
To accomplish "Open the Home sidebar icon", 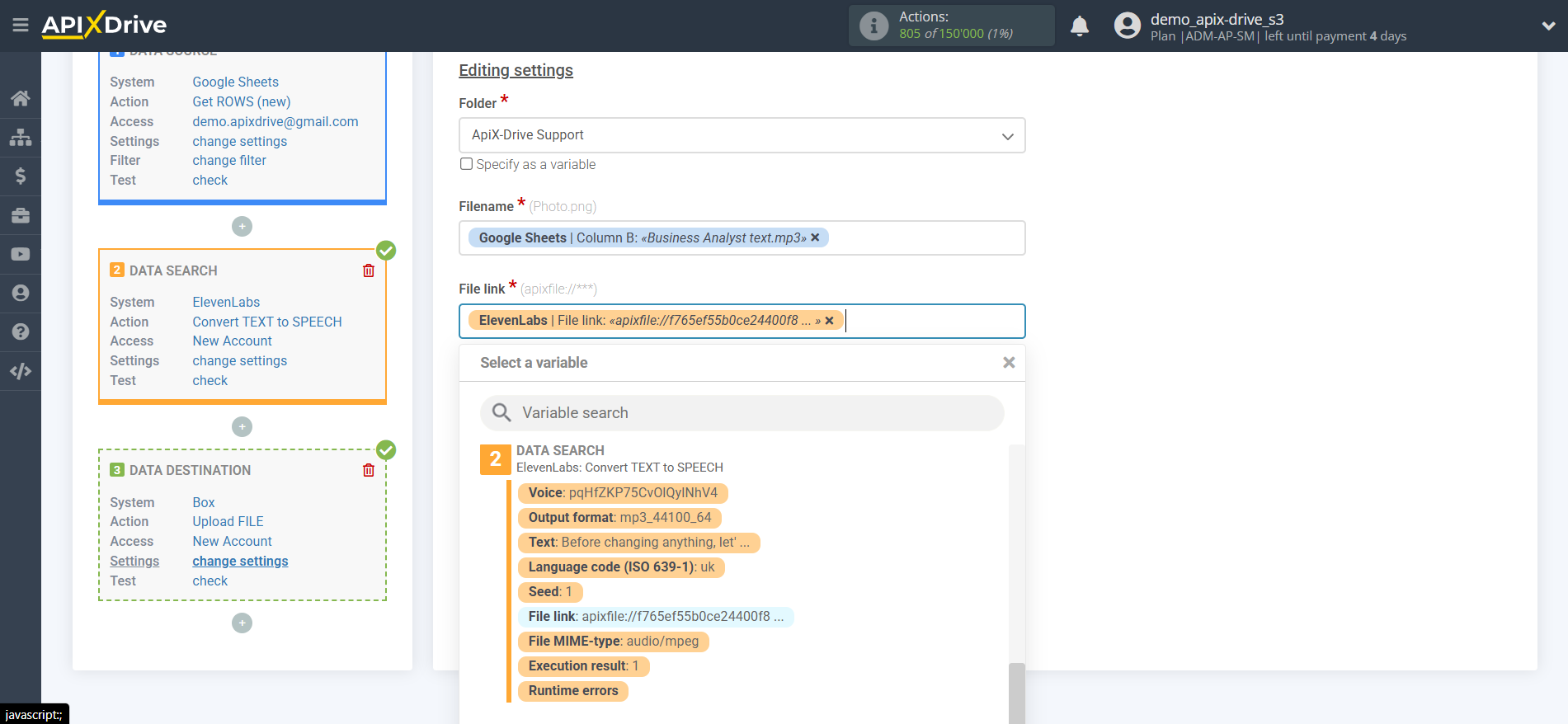I will (x=21, y=98).
